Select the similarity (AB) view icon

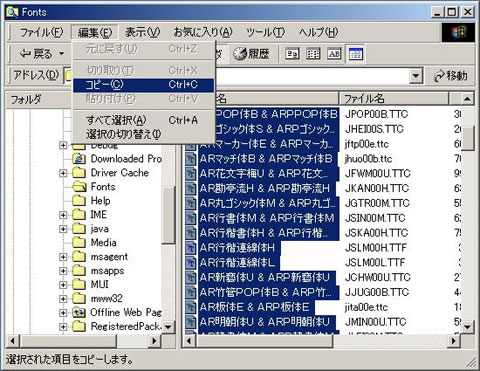pos(334,54)
